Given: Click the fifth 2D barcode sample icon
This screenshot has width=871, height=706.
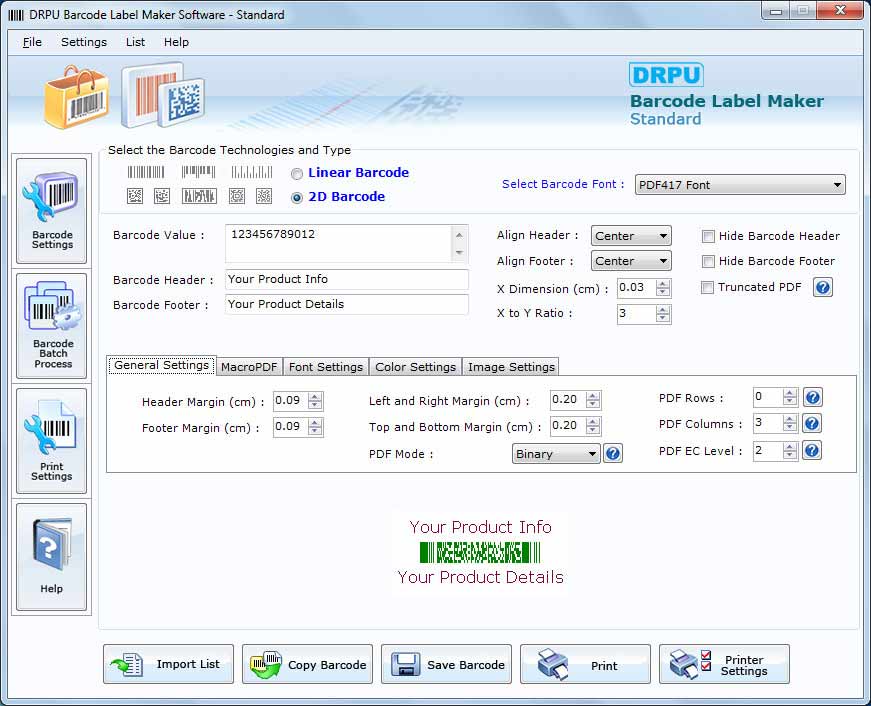Looking at the screenshot, I should [264, 196].
